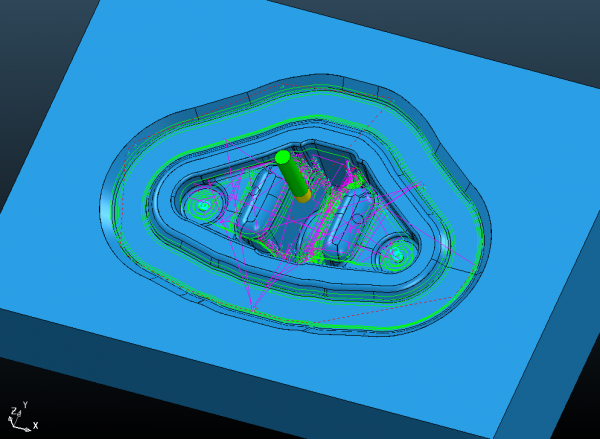Click the left elongated slot pocket
Screen dimensions: 600x439
click(x=260, y=199)
